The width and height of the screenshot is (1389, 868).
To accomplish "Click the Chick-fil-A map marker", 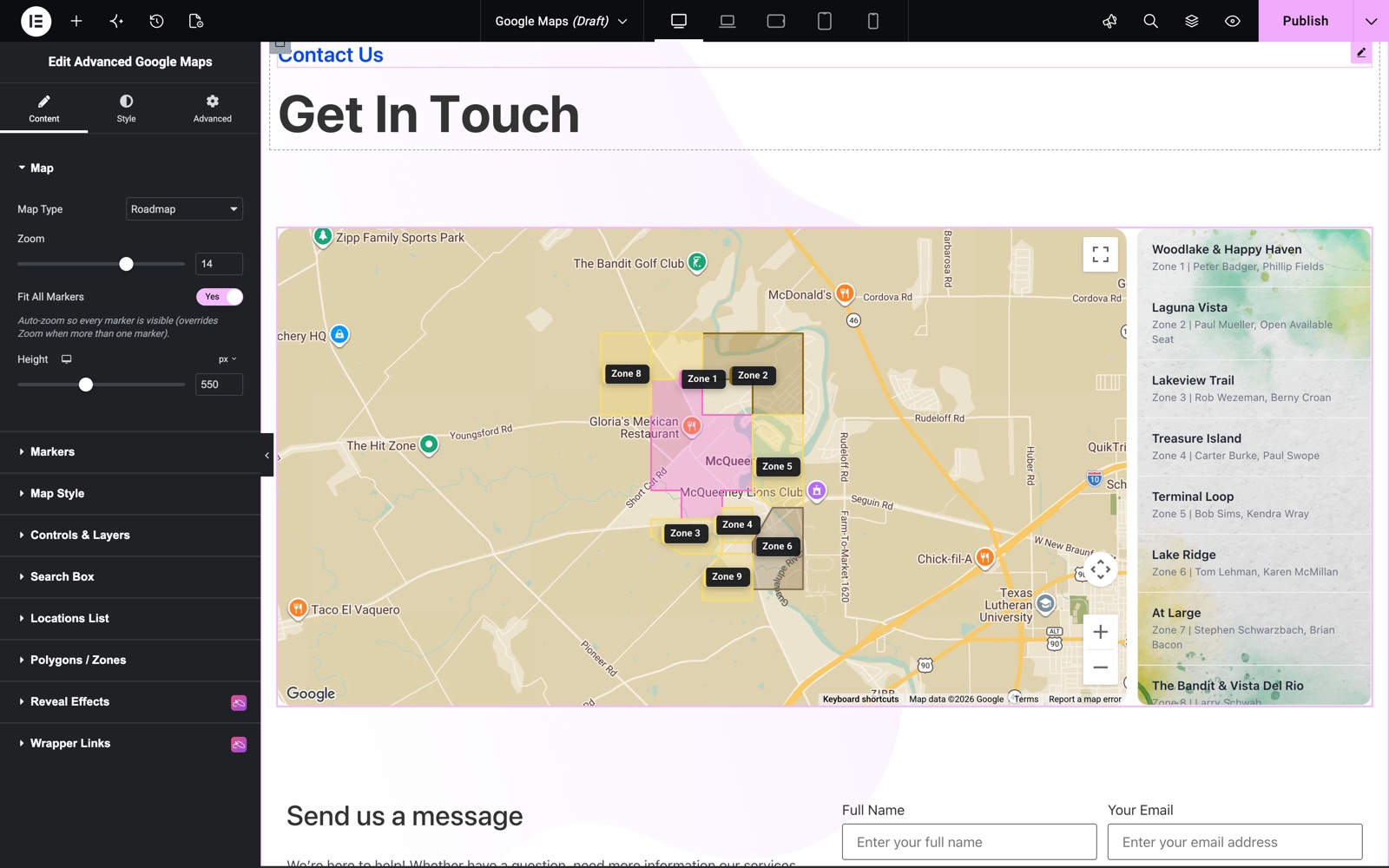I will tap(984, 557).
